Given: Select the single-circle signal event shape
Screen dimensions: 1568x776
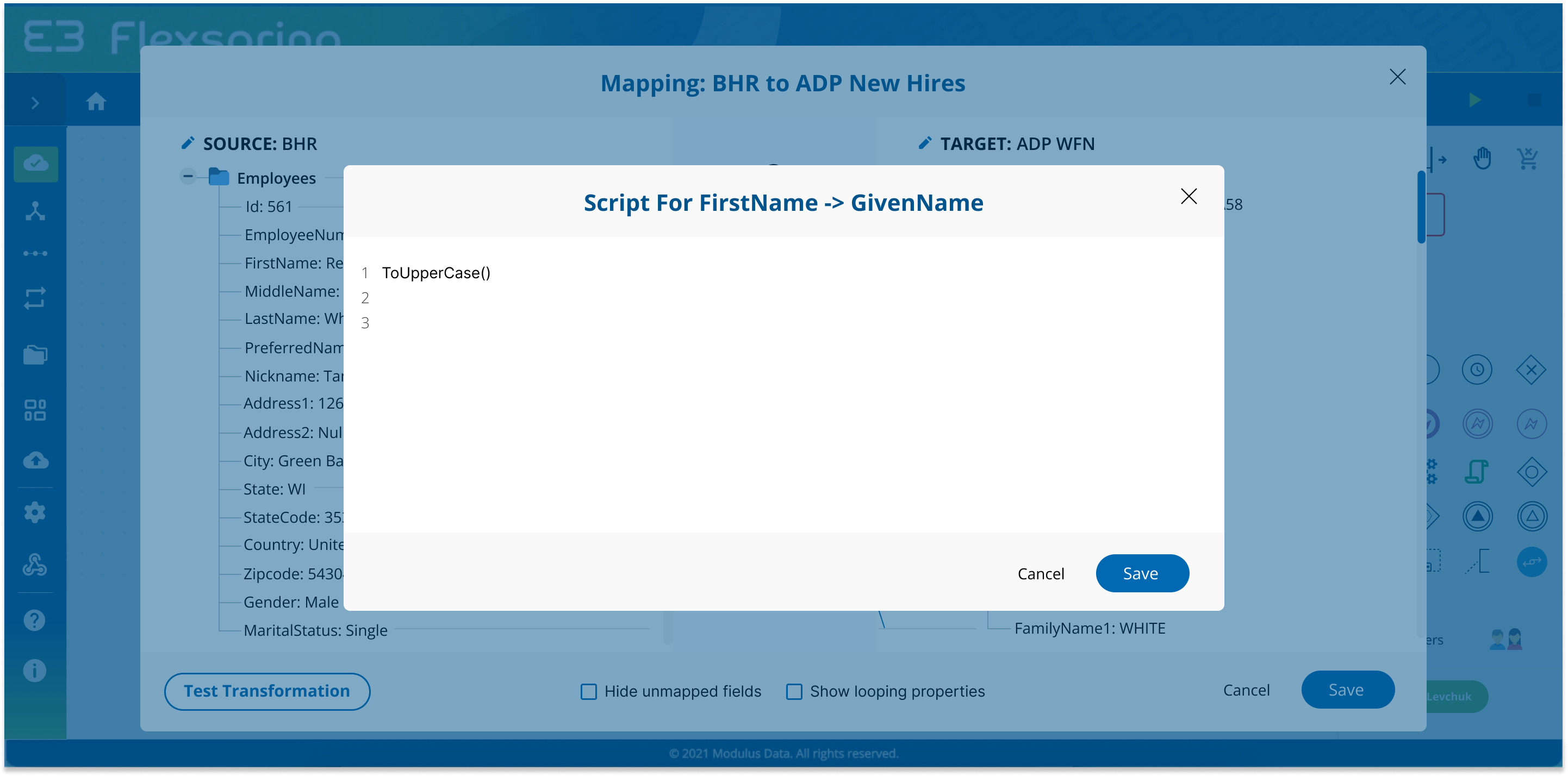Looking at the screenshot, I should tap(1531, 424).
